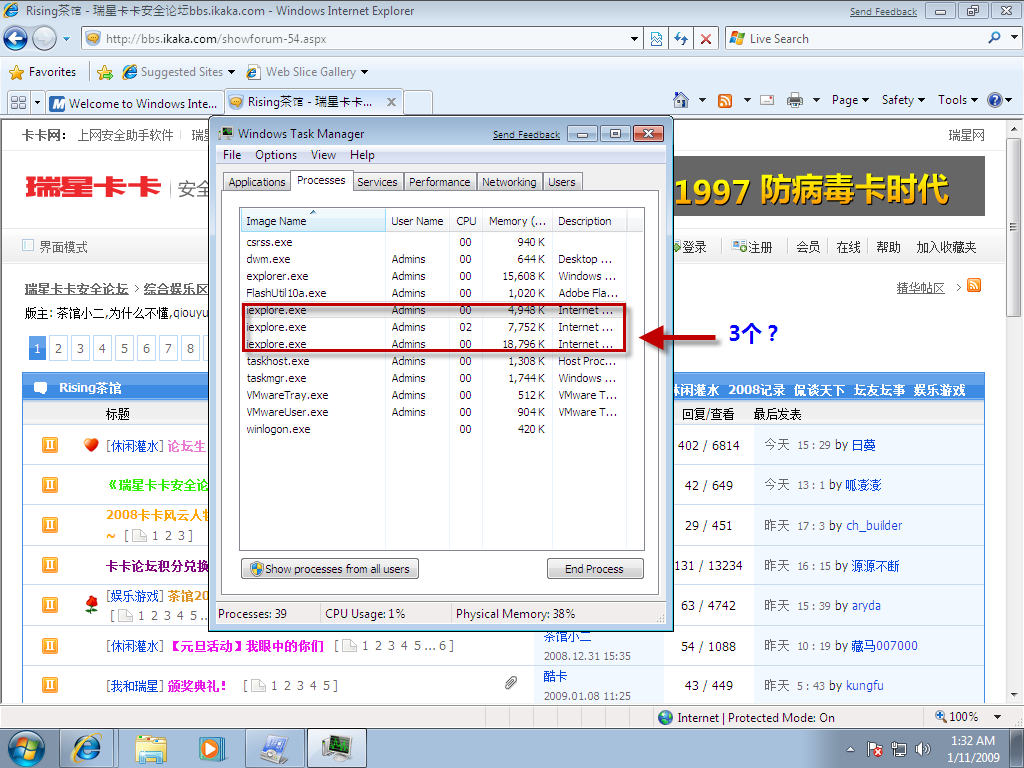Expand the Safety dropdown menu
Image resolution: width=1024 pixels, height=768 pixels.
click(x=903, y=100)
